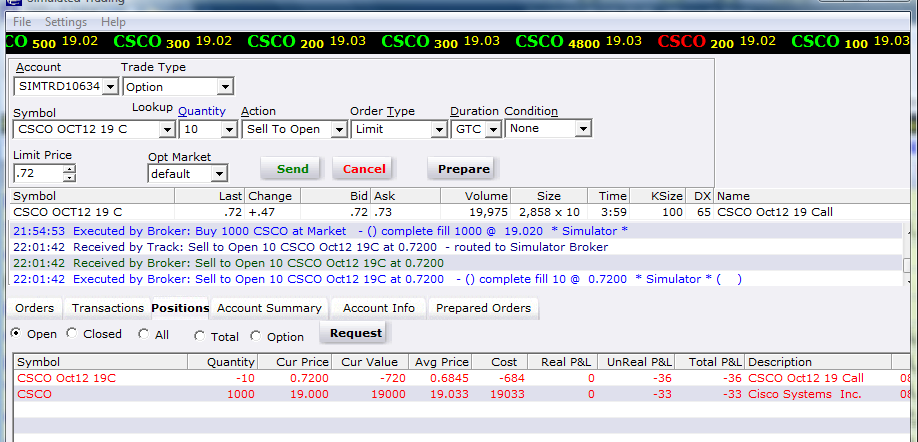Click the Volume column header
This screenshot has height=442, width=918.
[x=475, y=196]
